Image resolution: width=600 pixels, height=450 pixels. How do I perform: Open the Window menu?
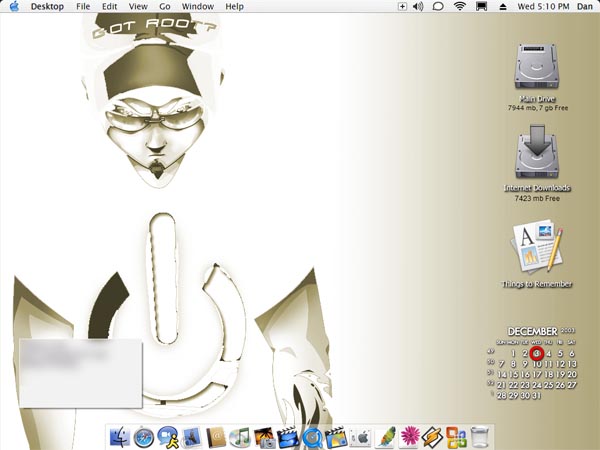198,7
